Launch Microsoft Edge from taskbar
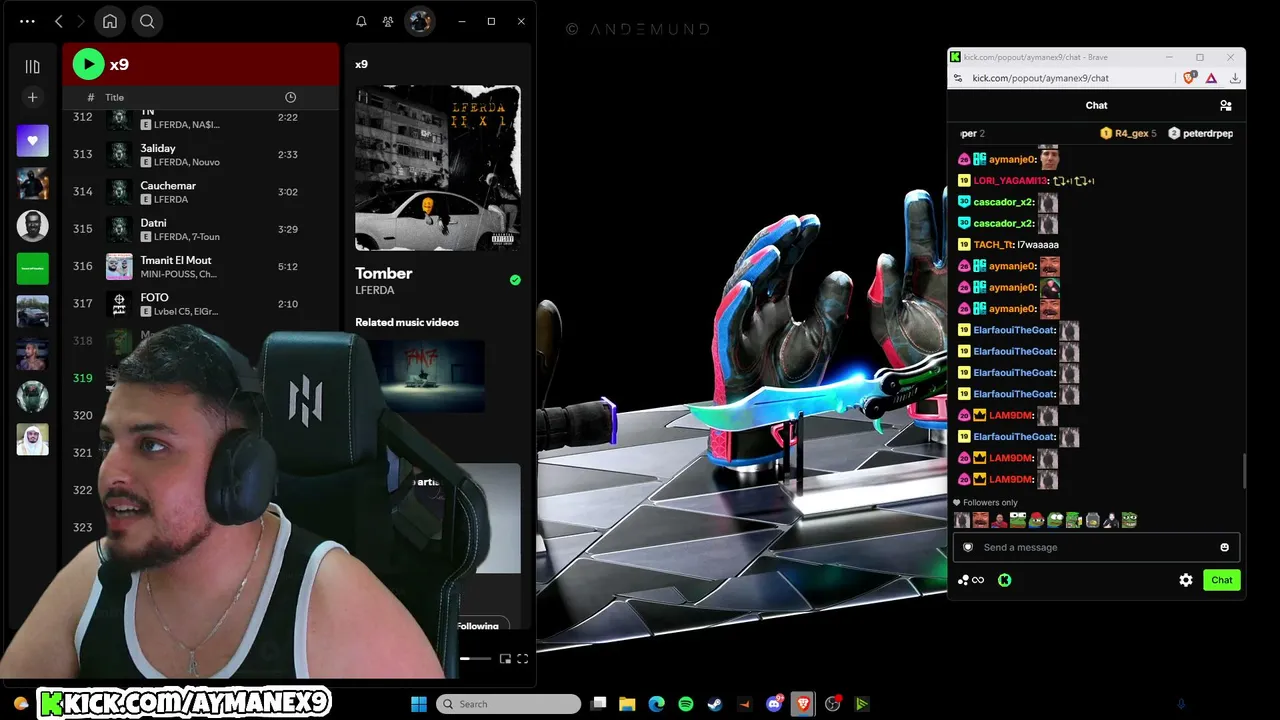1280x720 pixels. pyautogui.click(x=656, y=704)
